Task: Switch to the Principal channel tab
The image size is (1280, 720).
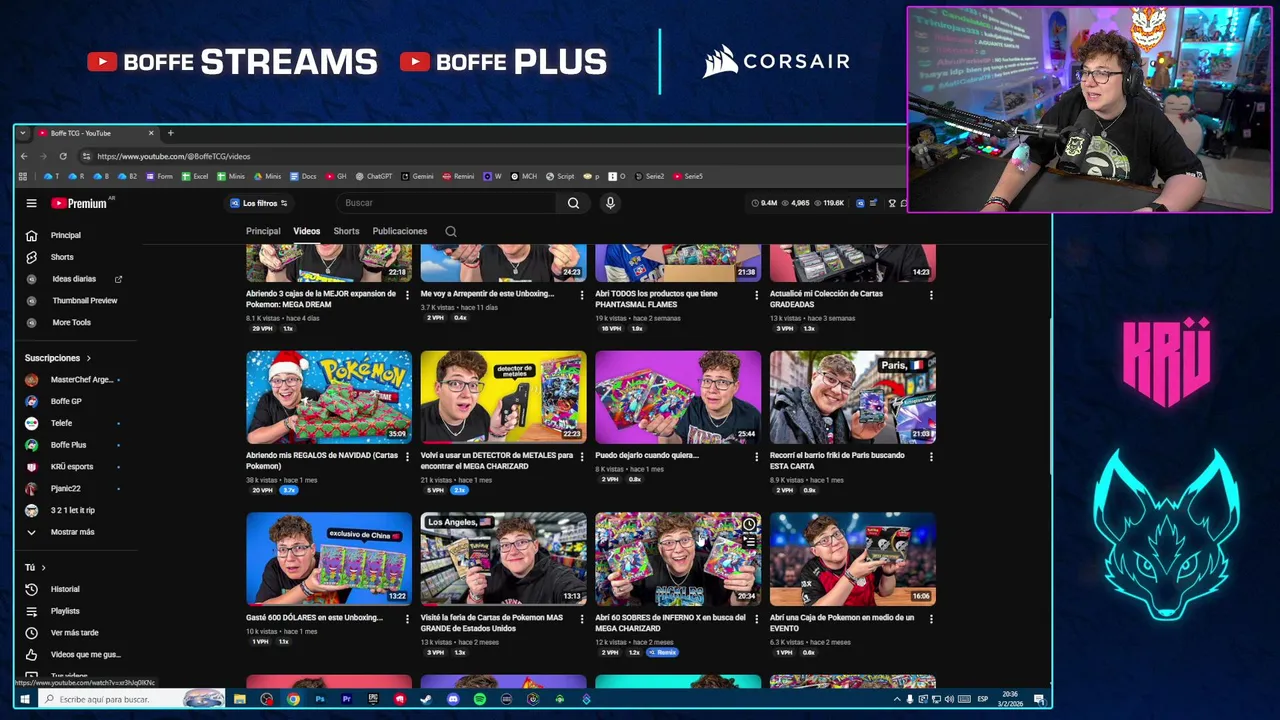Action: (263, 231)
